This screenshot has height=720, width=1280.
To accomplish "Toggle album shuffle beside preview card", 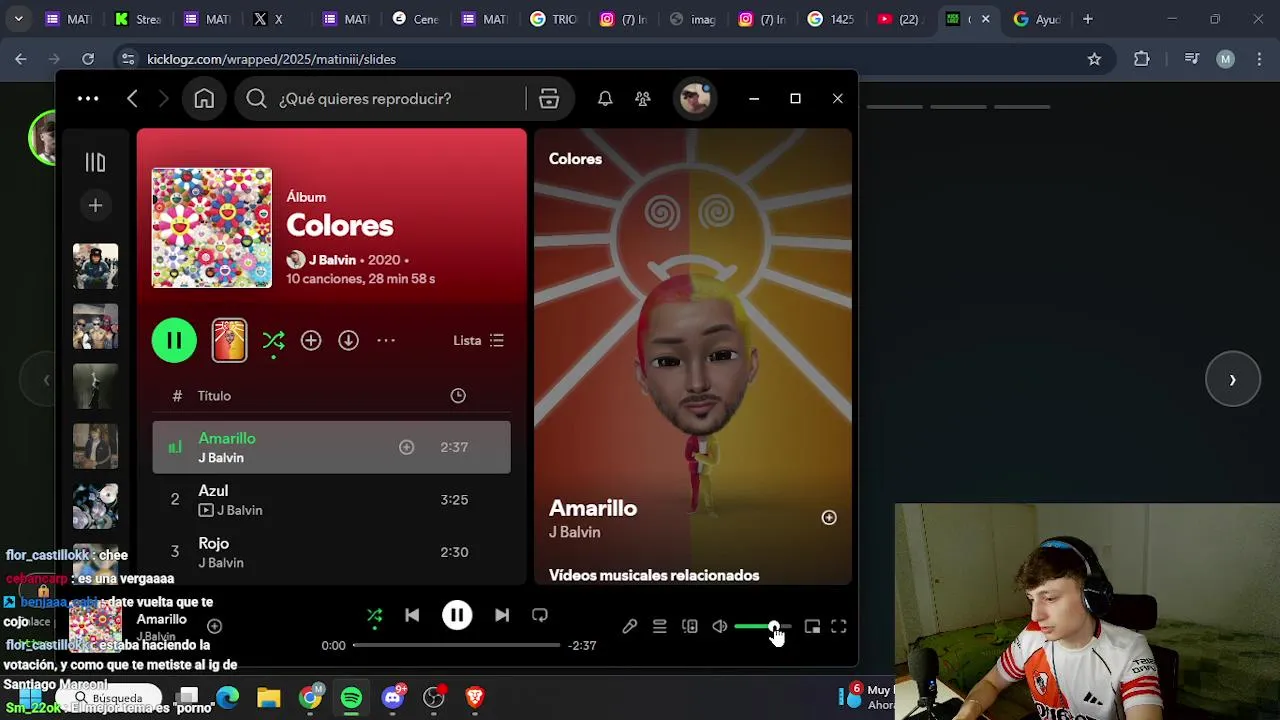I will pyautogui.click(x=273, y=340).
